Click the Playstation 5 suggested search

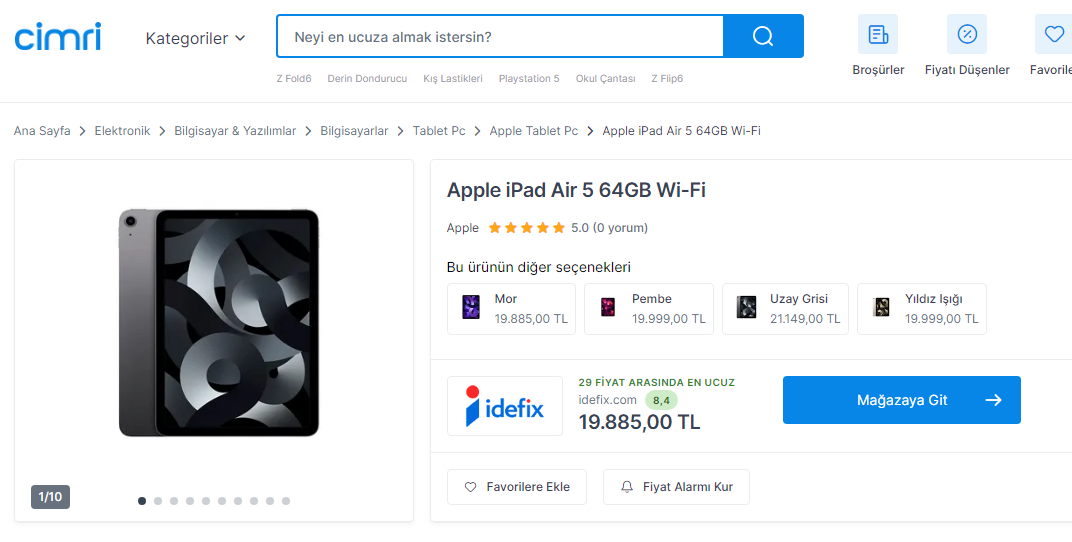click(x=529, y=78)
